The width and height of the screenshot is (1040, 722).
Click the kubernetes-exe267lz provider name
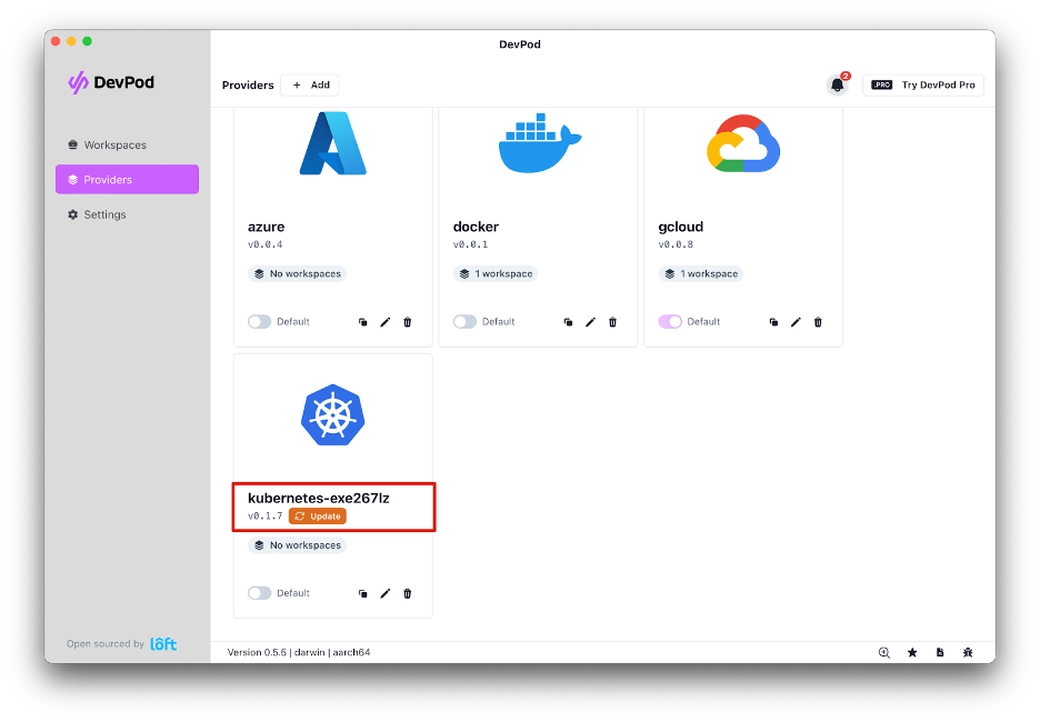318,498
